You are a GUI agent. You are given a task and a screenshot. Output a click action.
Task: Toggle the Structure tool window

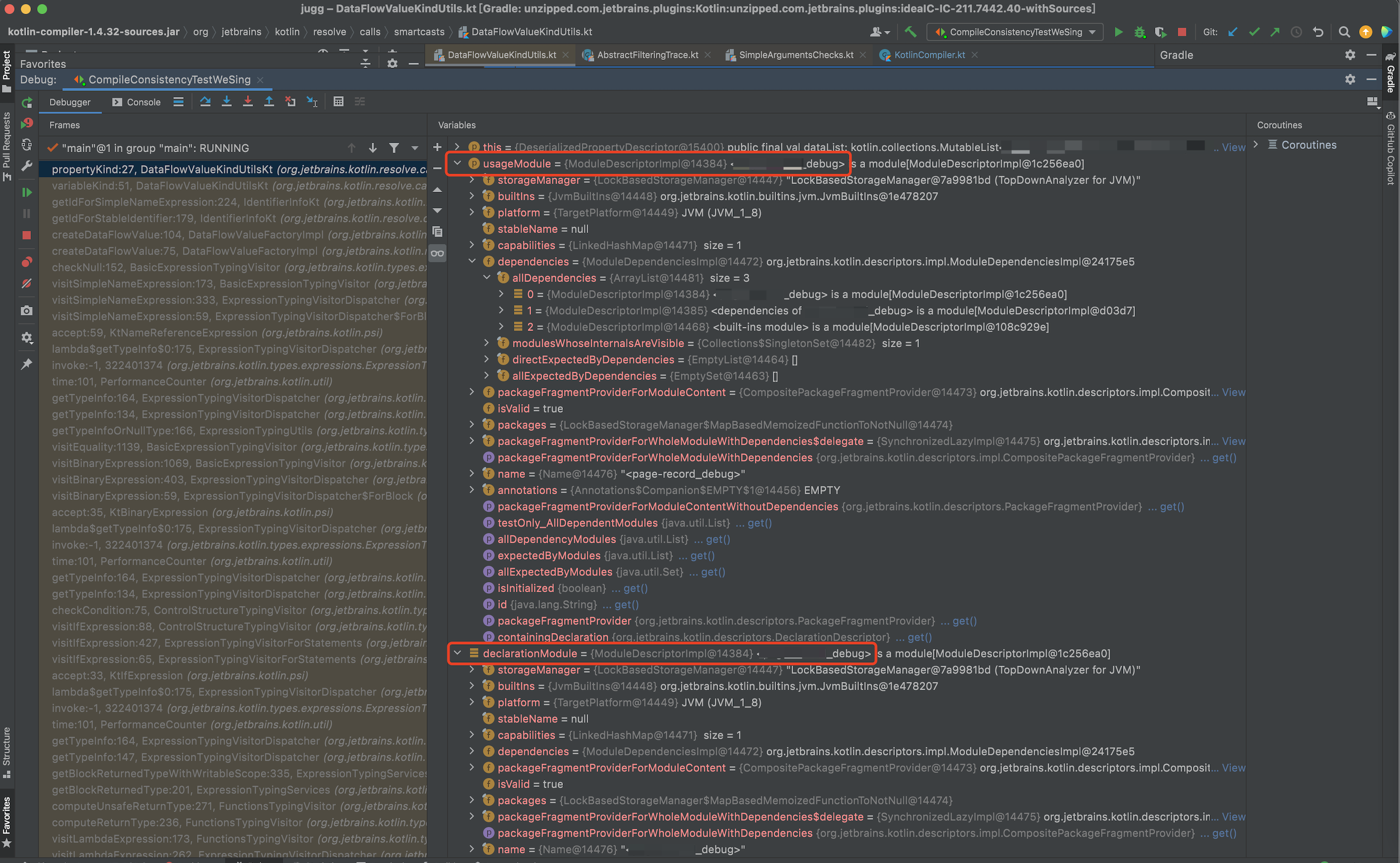click(7, 753)
